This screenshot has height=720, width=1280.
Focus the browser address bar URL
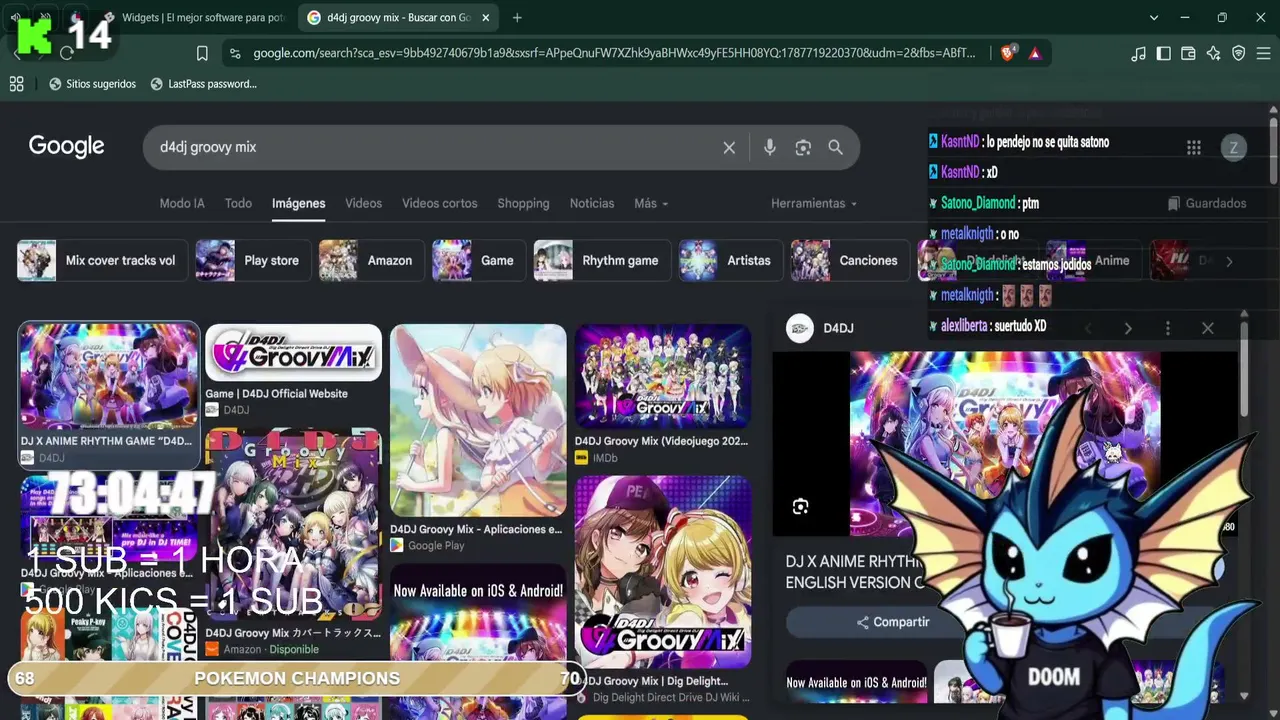click(613, 53)
